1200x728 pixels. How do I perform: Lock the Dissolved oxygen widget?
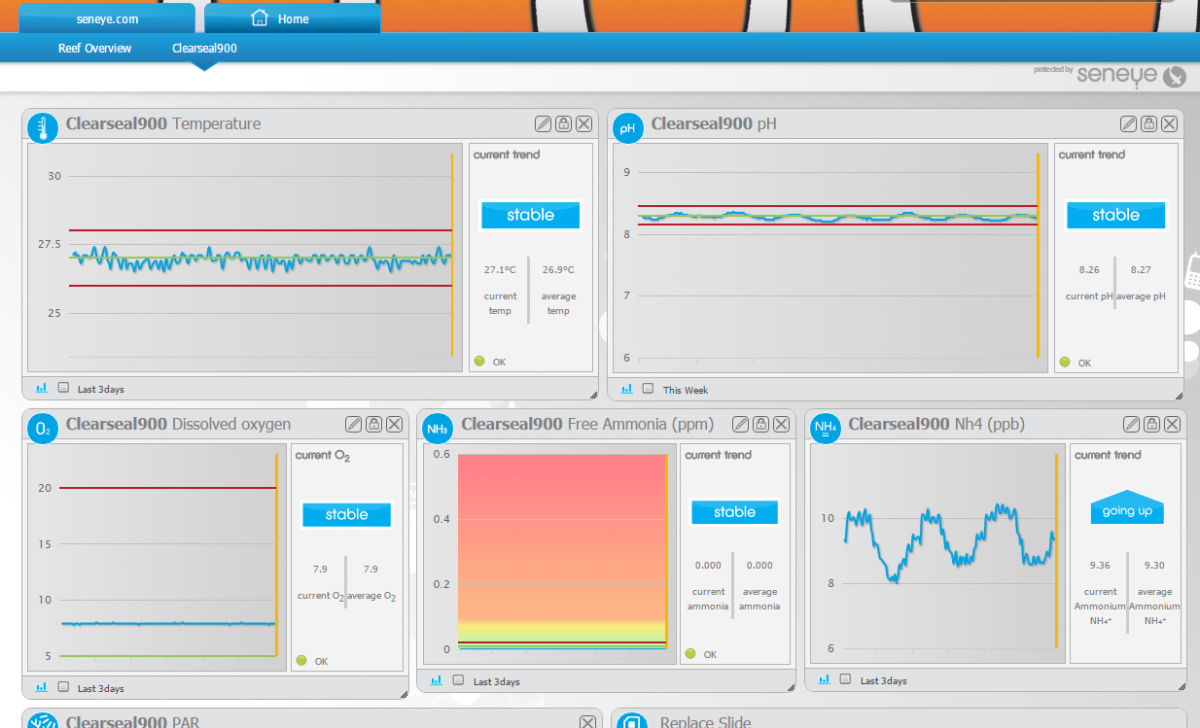click(x=374, y=424)
